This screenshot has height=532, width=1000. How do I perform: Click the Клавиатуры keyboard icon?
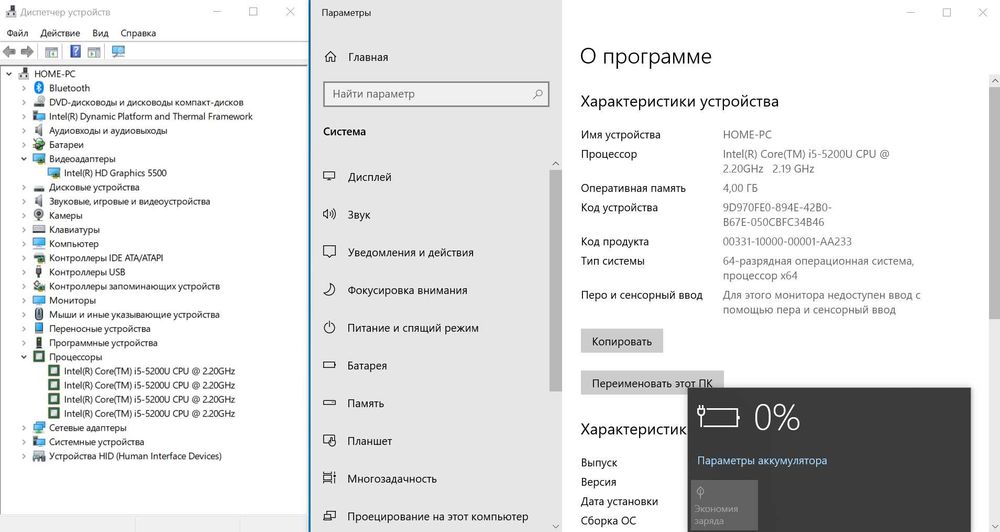point(39,230)
